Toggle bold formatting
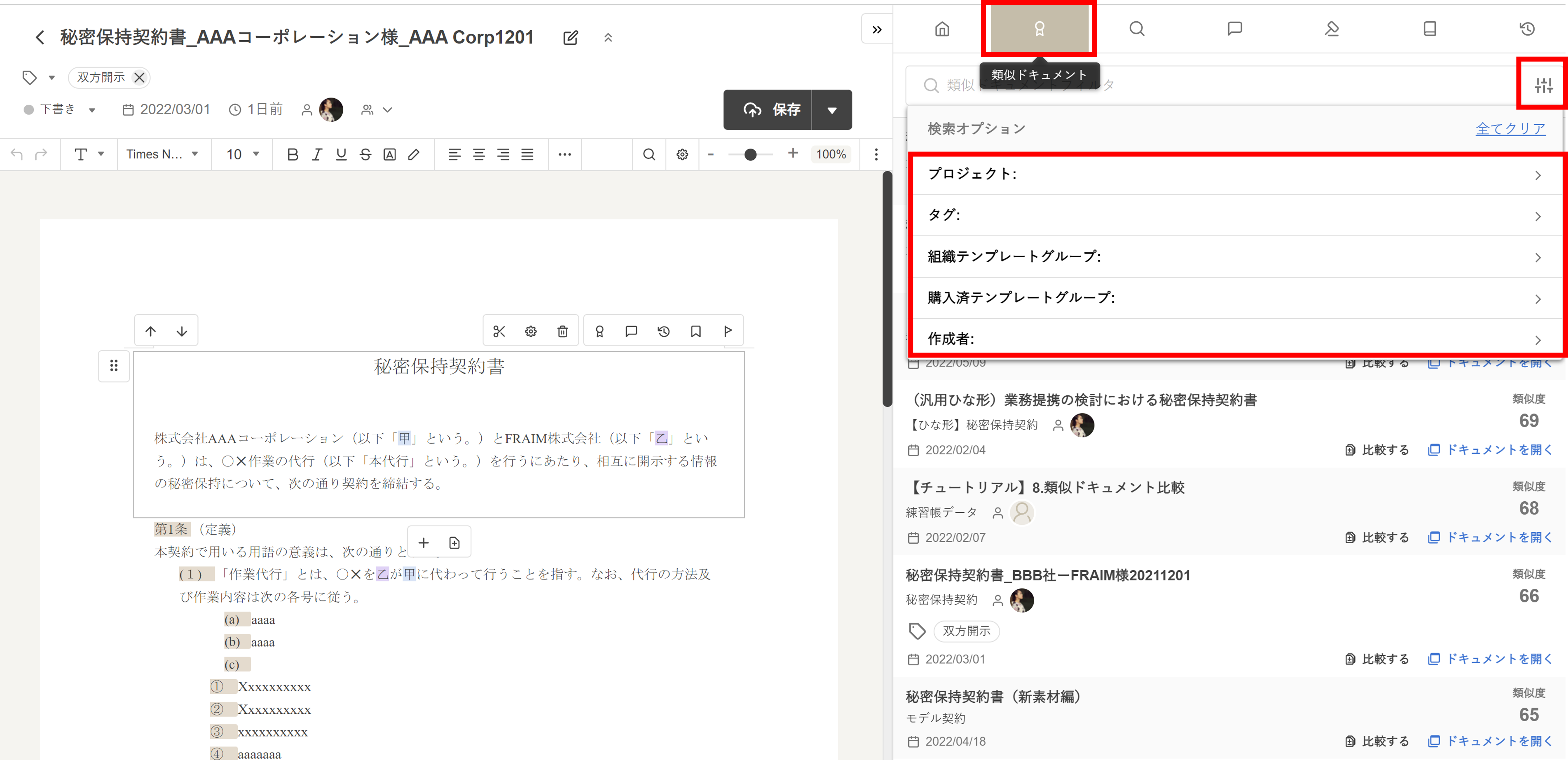Screen dimensions: 1568x760 coord(292,154)
